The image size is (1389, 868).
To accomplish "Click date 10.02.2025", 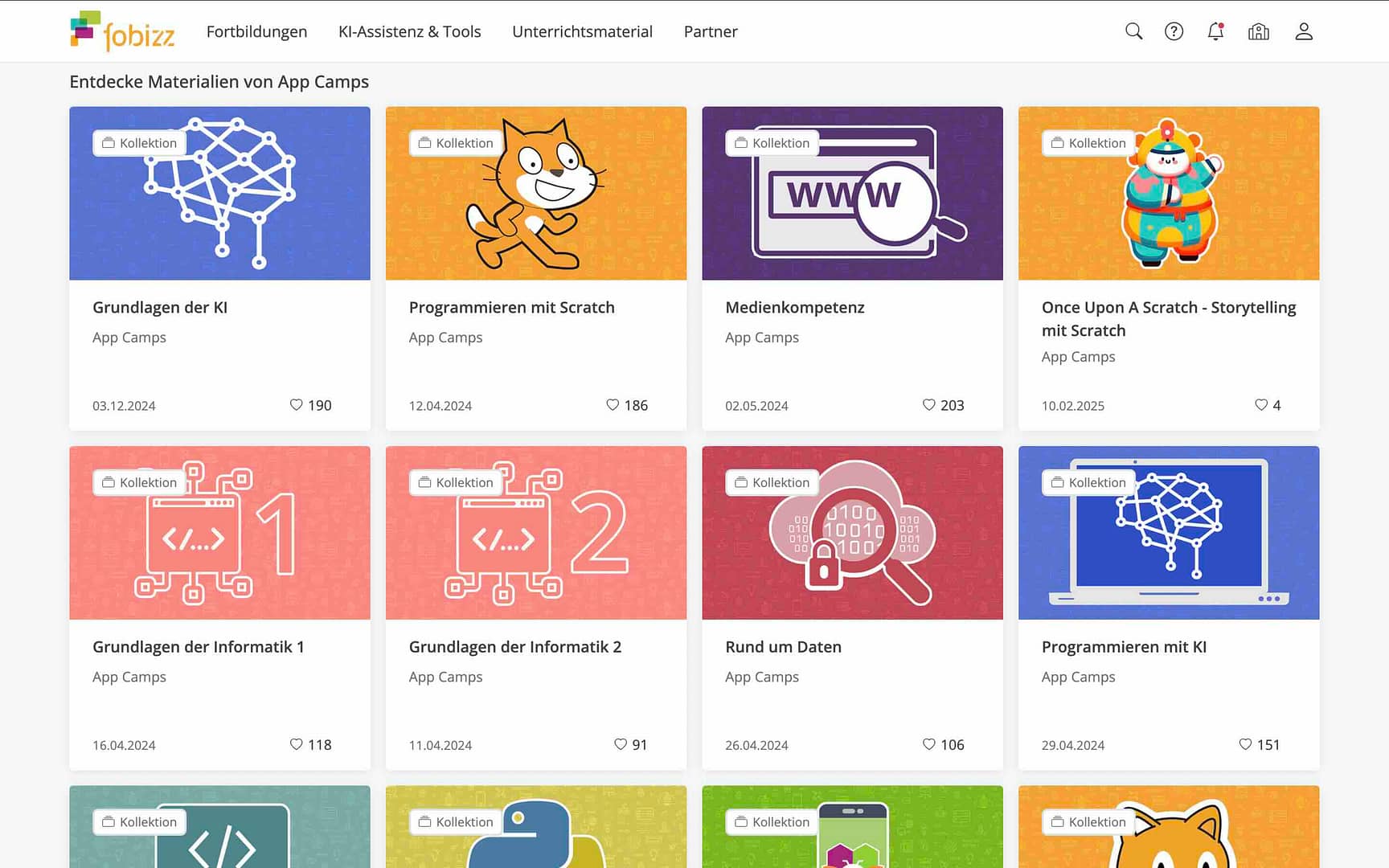I will (x=1073, y=406).
